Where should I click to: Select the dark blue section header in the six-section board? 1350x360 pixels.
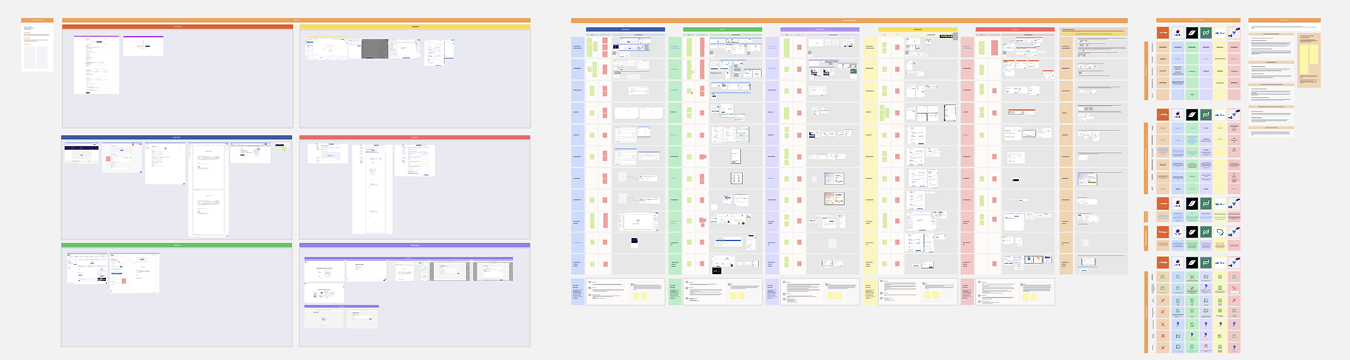pos(177,138)
